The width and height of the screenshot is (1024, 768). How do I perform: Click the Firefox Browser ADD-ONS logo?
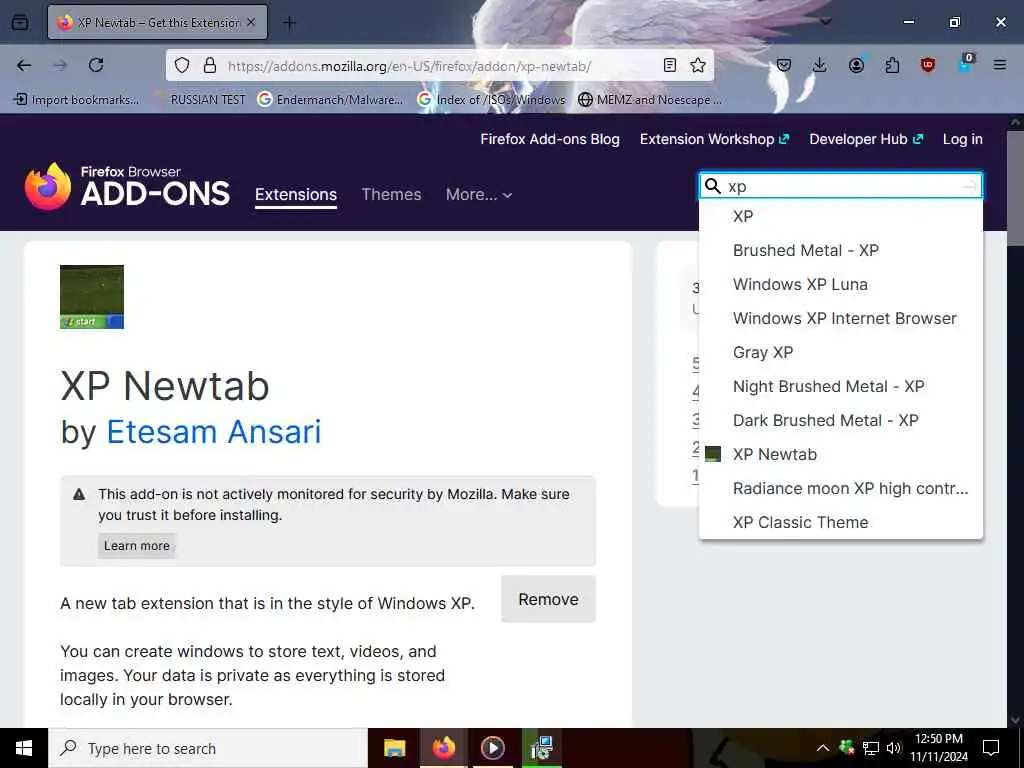pos(127,186)
